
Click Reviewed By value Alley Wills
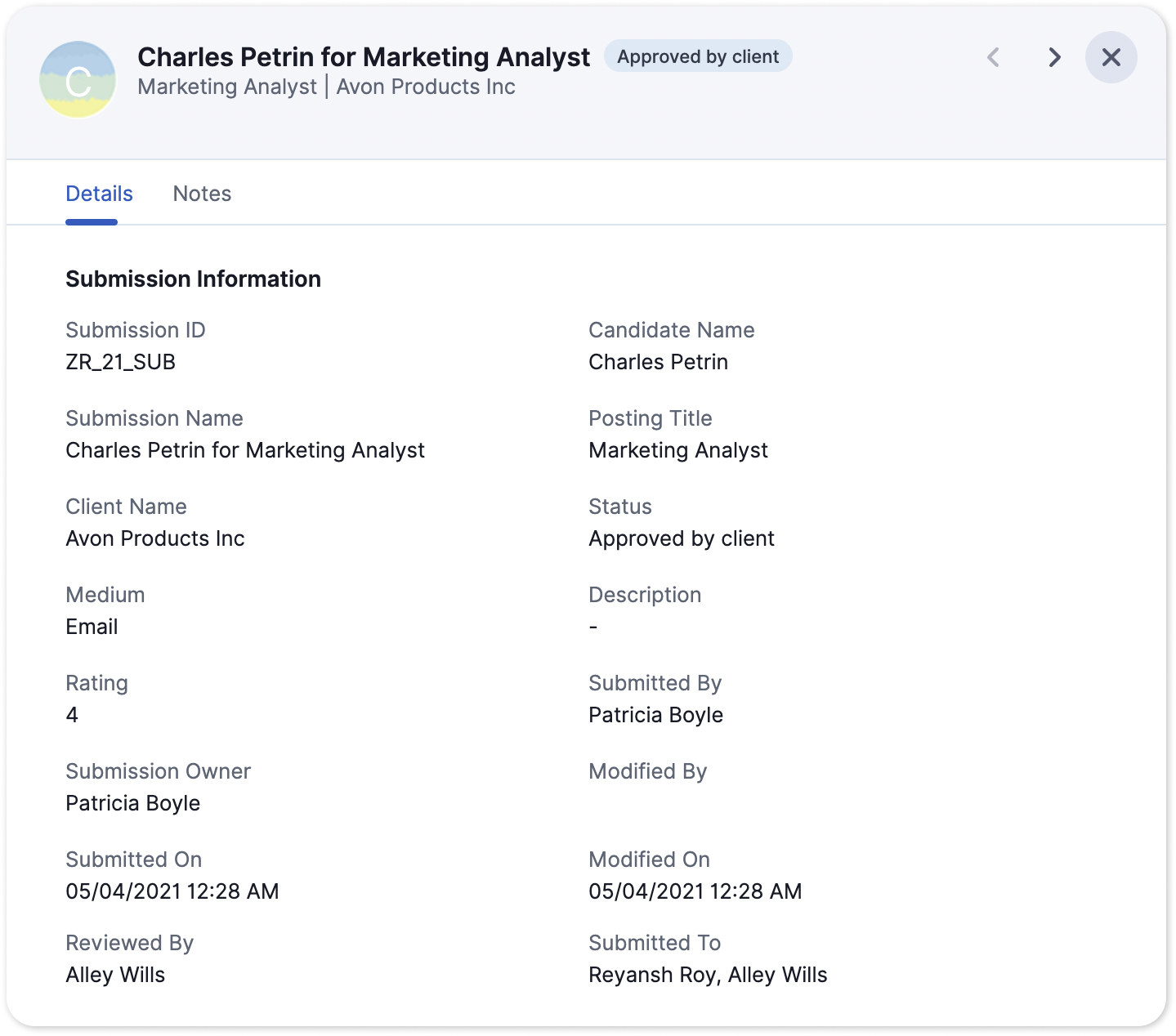(115, 975)
